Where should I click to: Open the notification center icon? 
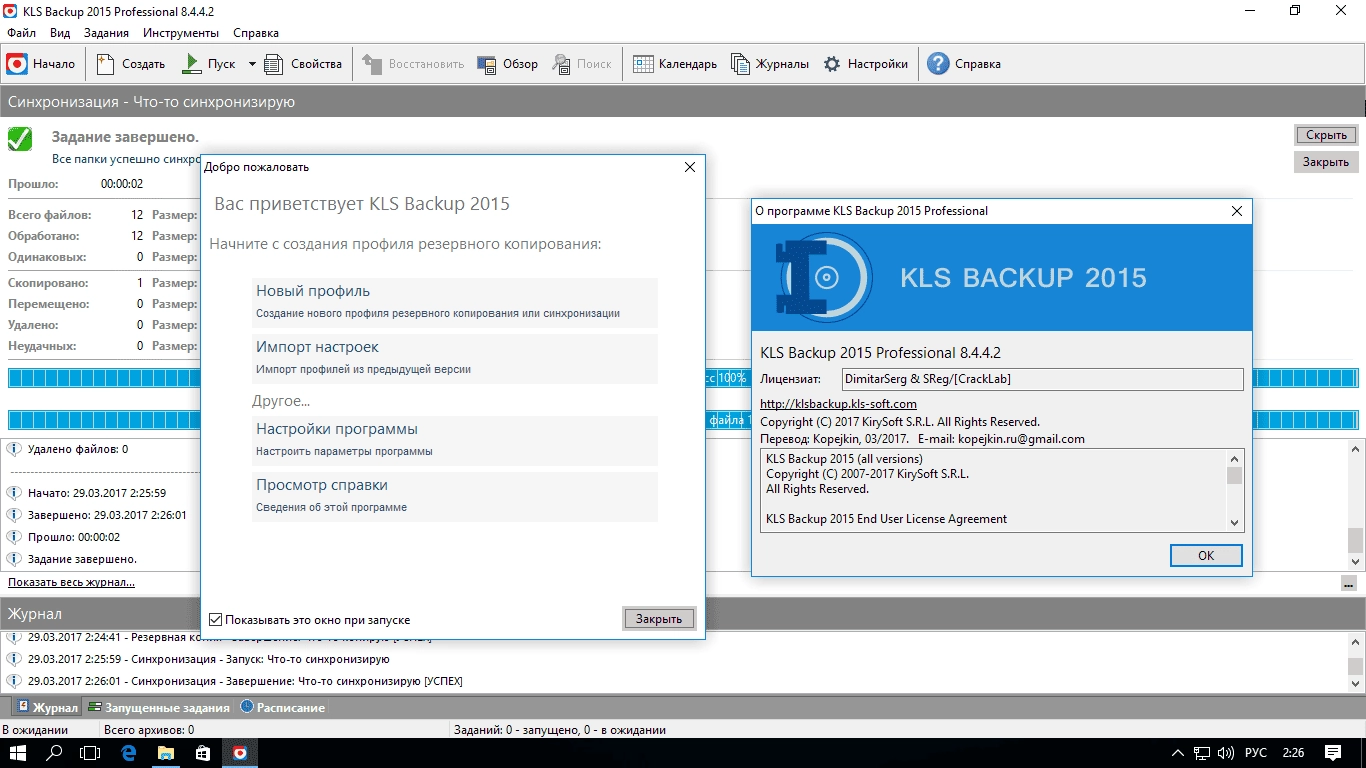click(x=1333, y=752)
